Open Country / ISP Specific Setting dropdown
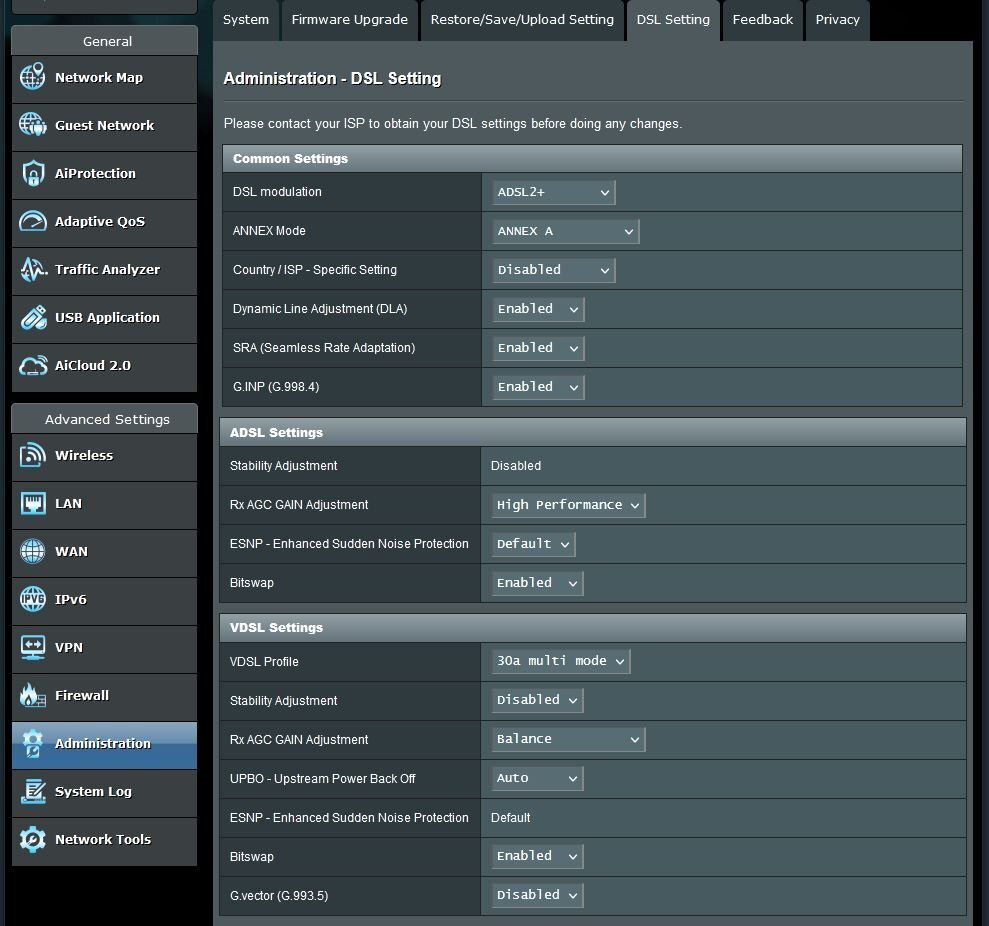989x926 pixels. [553, 270]
